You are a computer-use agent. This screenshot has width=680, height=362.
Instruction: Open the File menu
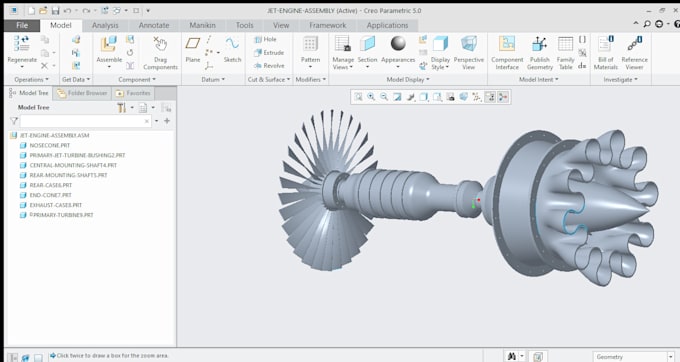click(x=22, y=26)
